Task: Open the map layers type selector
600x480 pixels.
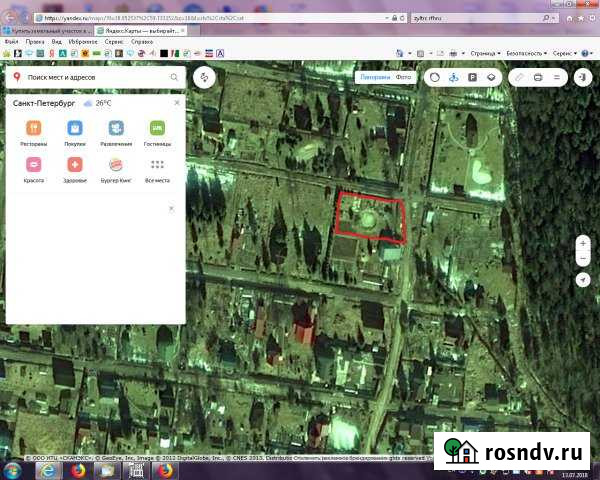Action: (x=491, y=77)
